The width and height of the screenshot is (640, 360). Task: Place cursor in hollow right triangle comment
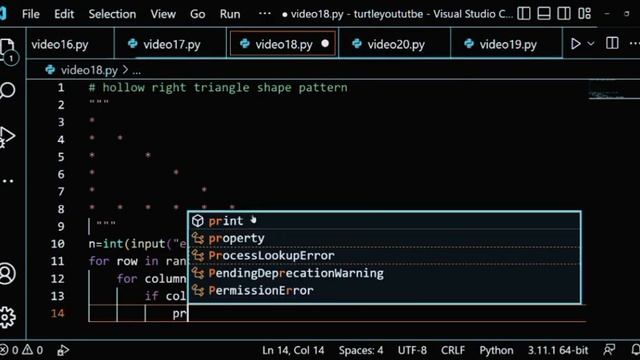click(218, 87)
